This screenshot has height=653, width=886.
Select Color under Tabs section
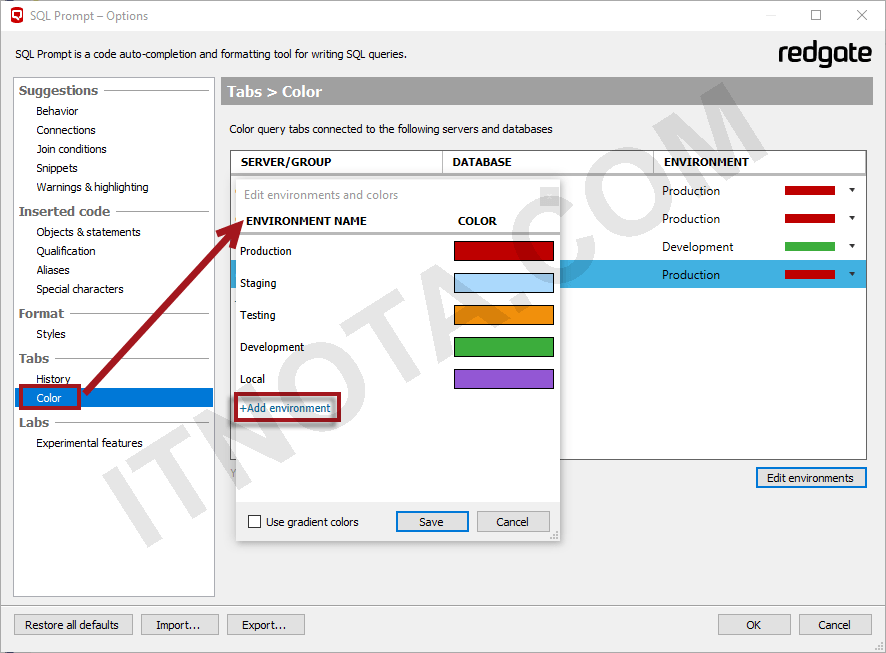(x=49, y=398)
